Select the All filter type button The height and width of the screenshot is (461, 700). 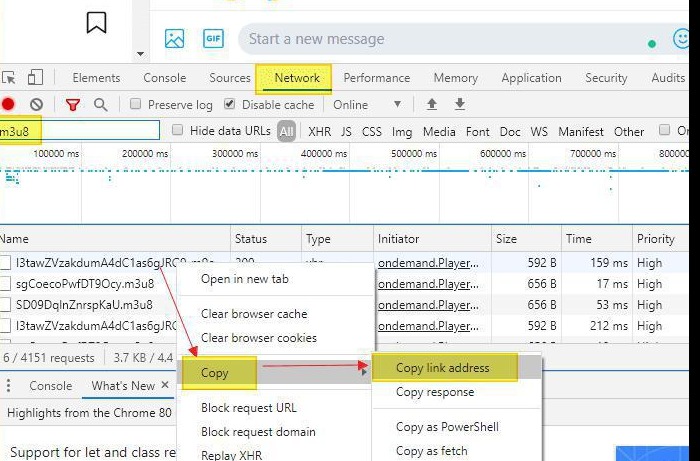pos(287,132)
